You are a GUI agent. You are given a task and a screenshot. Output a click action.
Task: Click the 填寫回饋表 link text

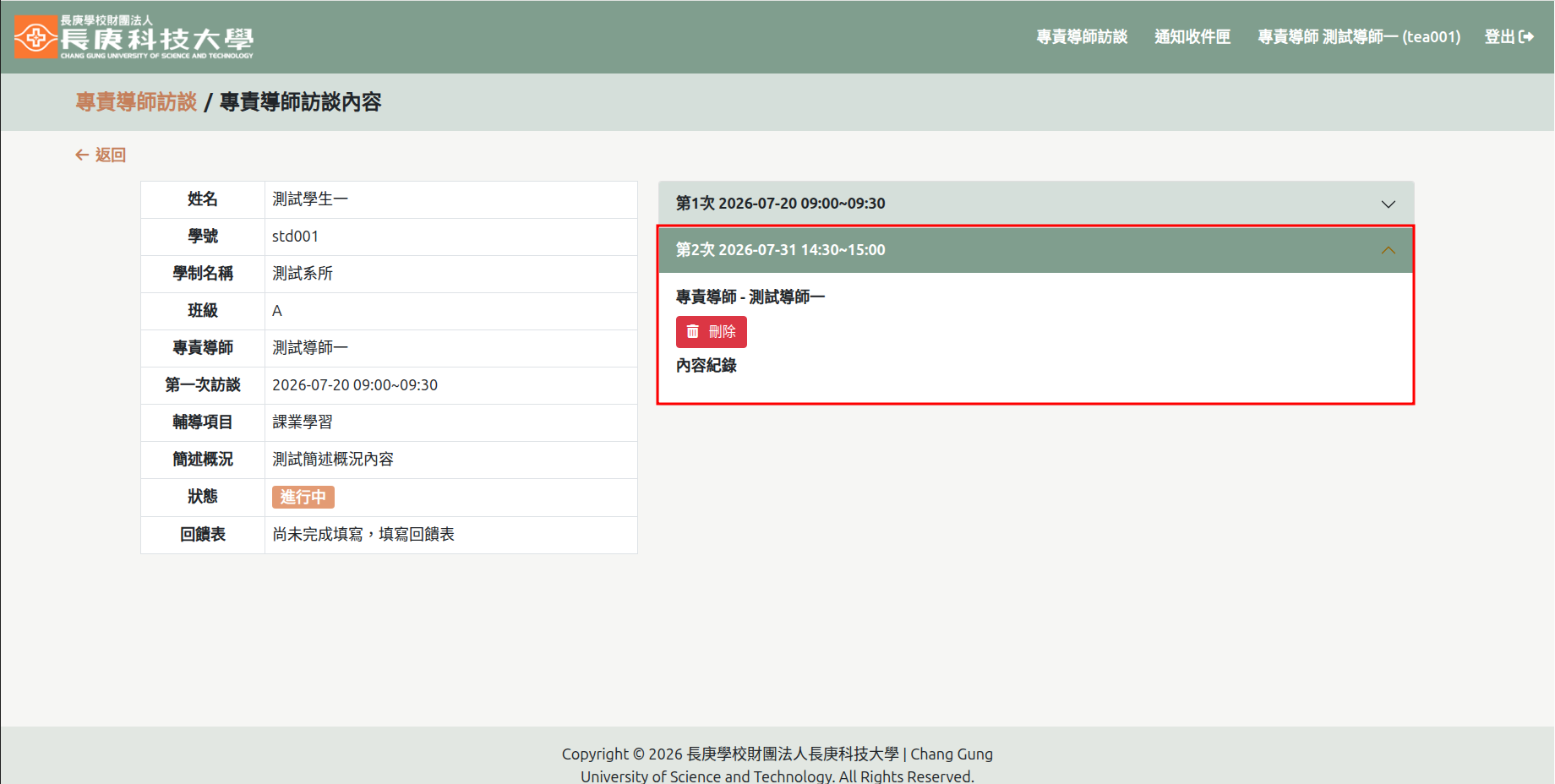point(417,534)
